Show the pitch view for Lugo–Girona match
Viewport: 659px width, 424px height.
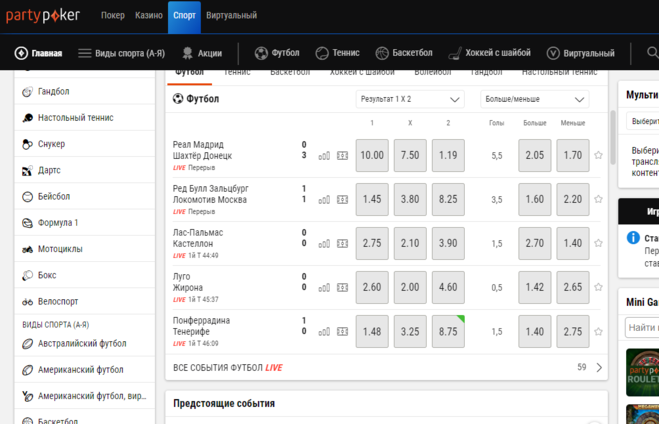click(x=343, y=288)
